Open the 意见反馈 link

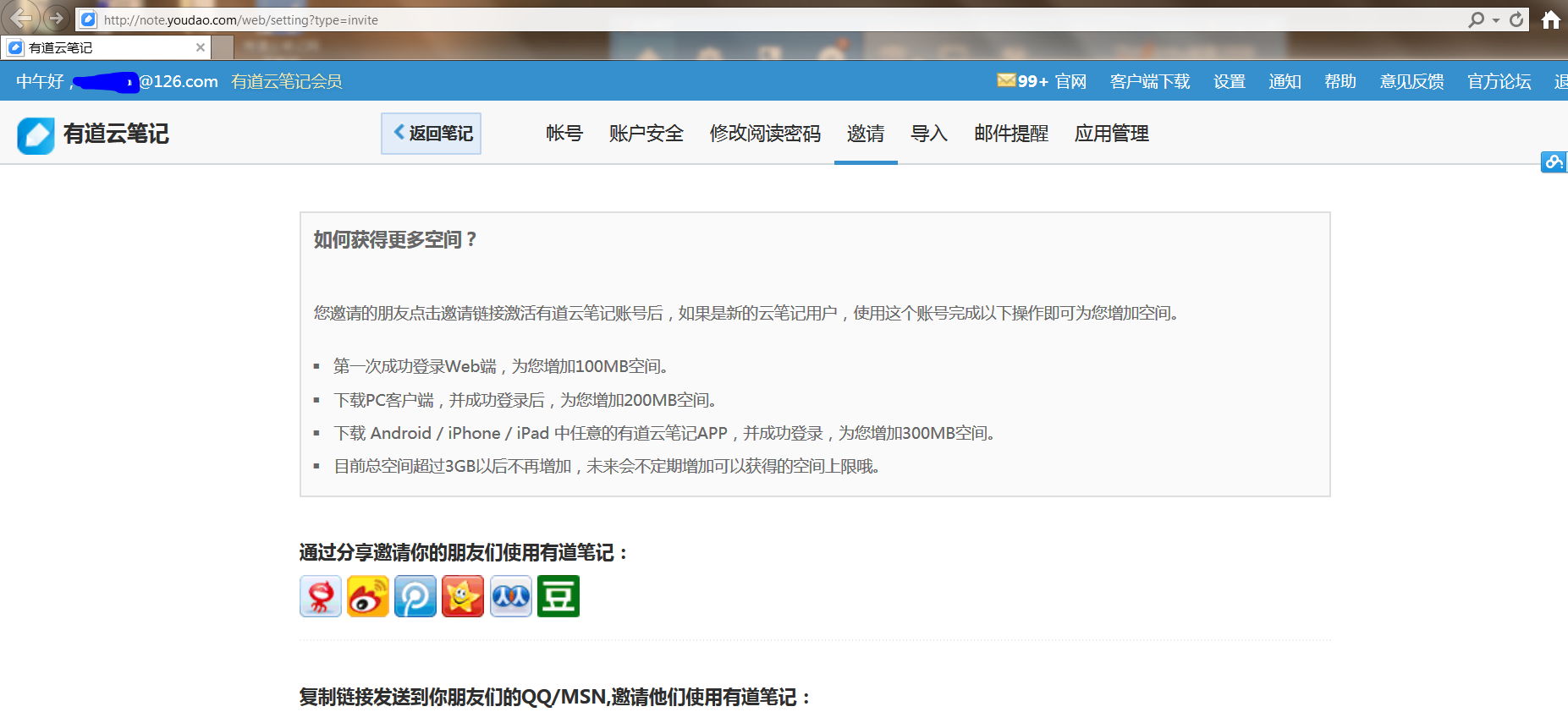(x=1411, y=81)
